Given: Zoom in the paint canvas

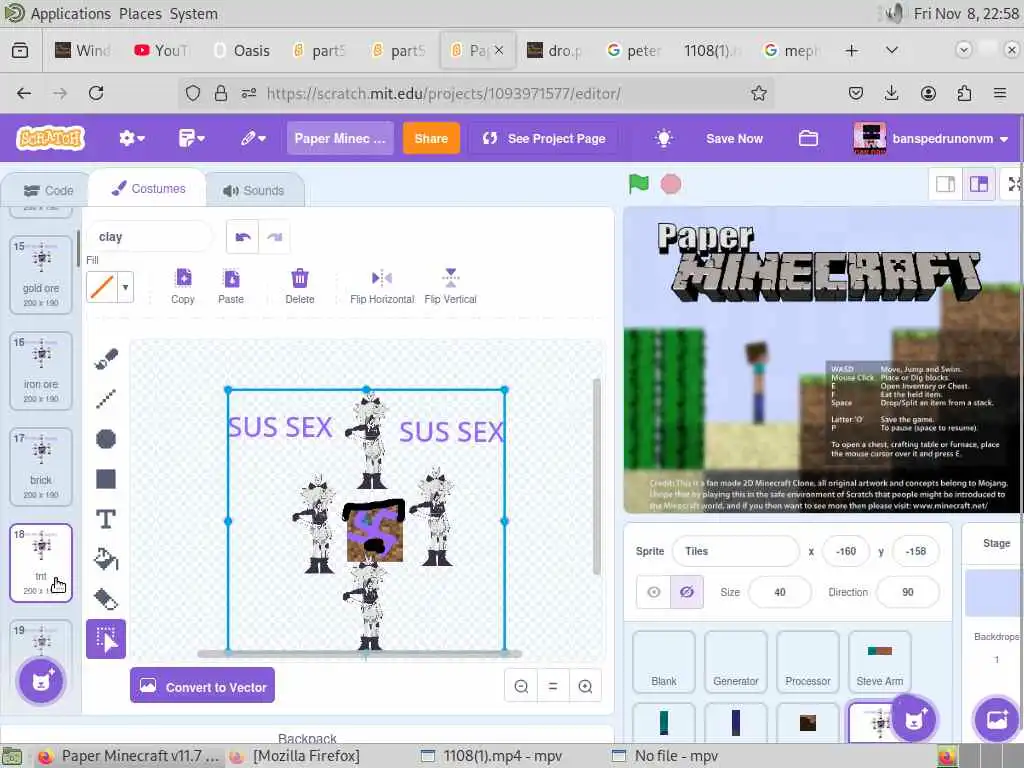Looking at the screenshot, I should pos(585,686).
